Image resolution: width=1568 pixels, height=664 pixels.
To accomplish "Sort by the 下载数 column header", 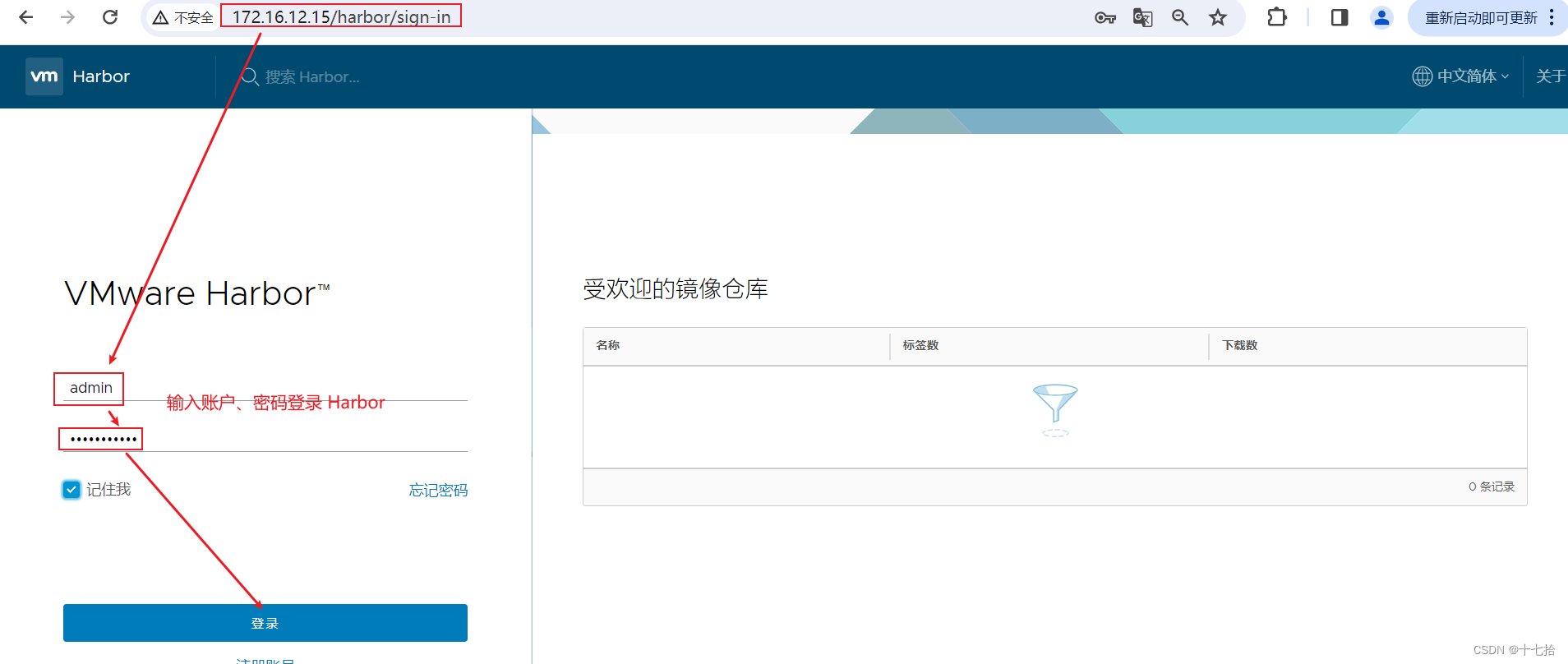I will coord(1240,345).
